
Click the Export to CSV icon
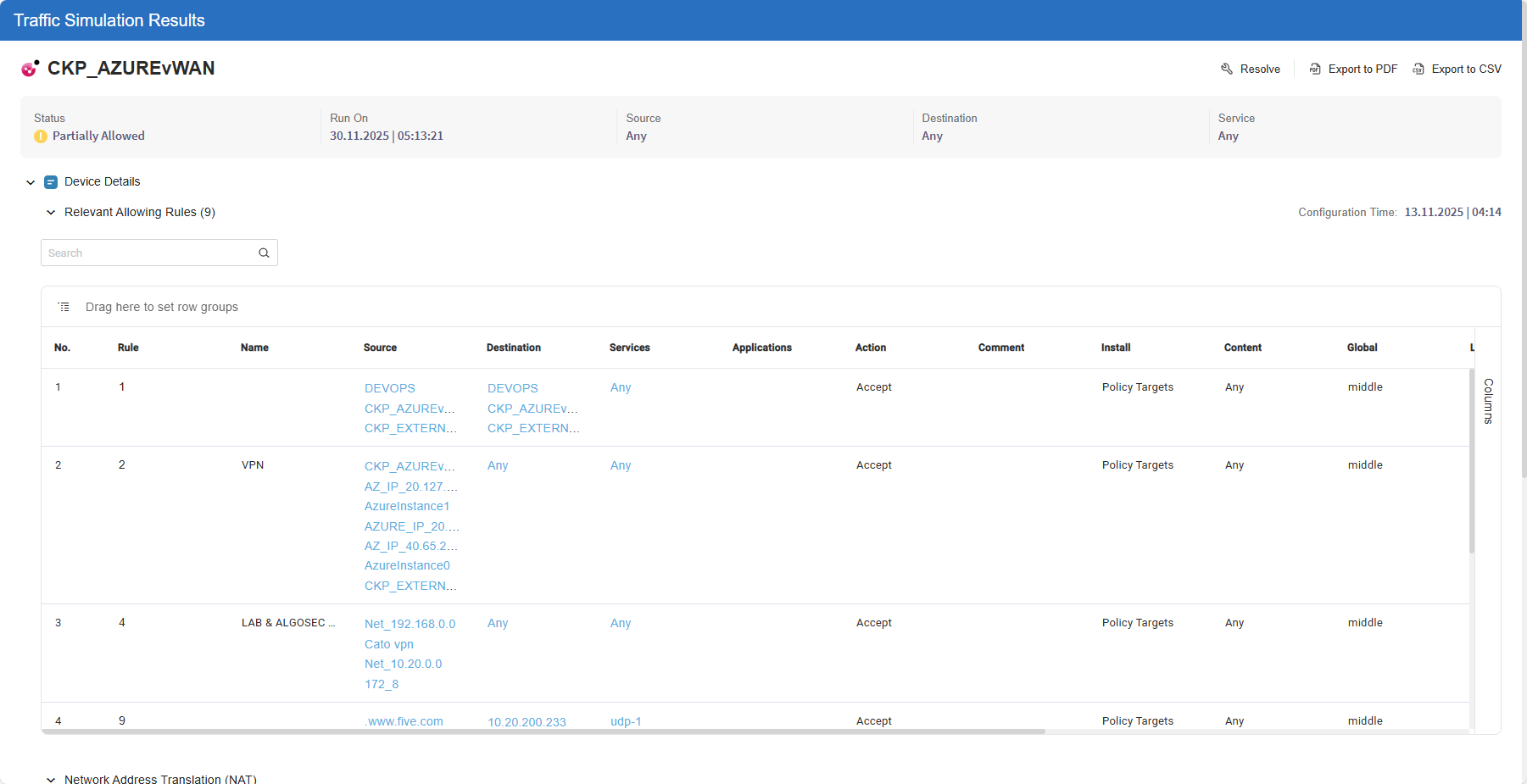point(1418,69)
